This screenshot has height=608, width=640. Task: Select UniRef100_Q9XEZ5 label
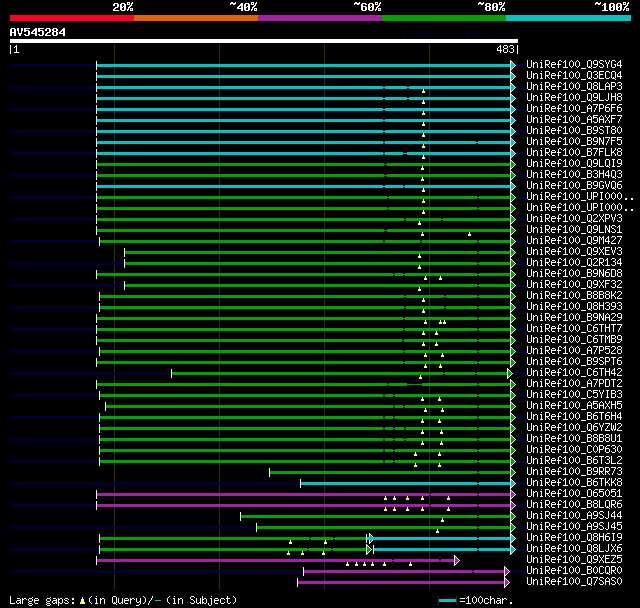(x=574, y=560)
